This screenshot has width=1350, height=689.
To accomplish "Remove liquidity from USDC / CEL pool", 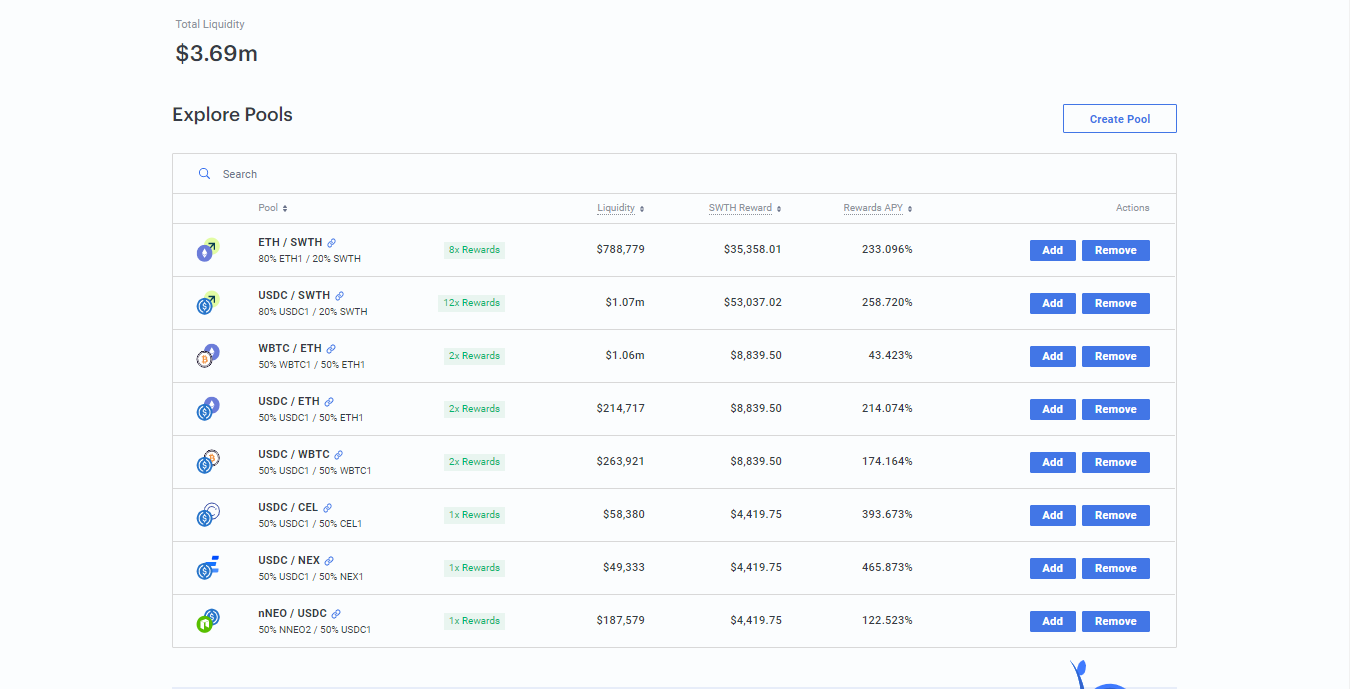I will (x=1116, y=515).
